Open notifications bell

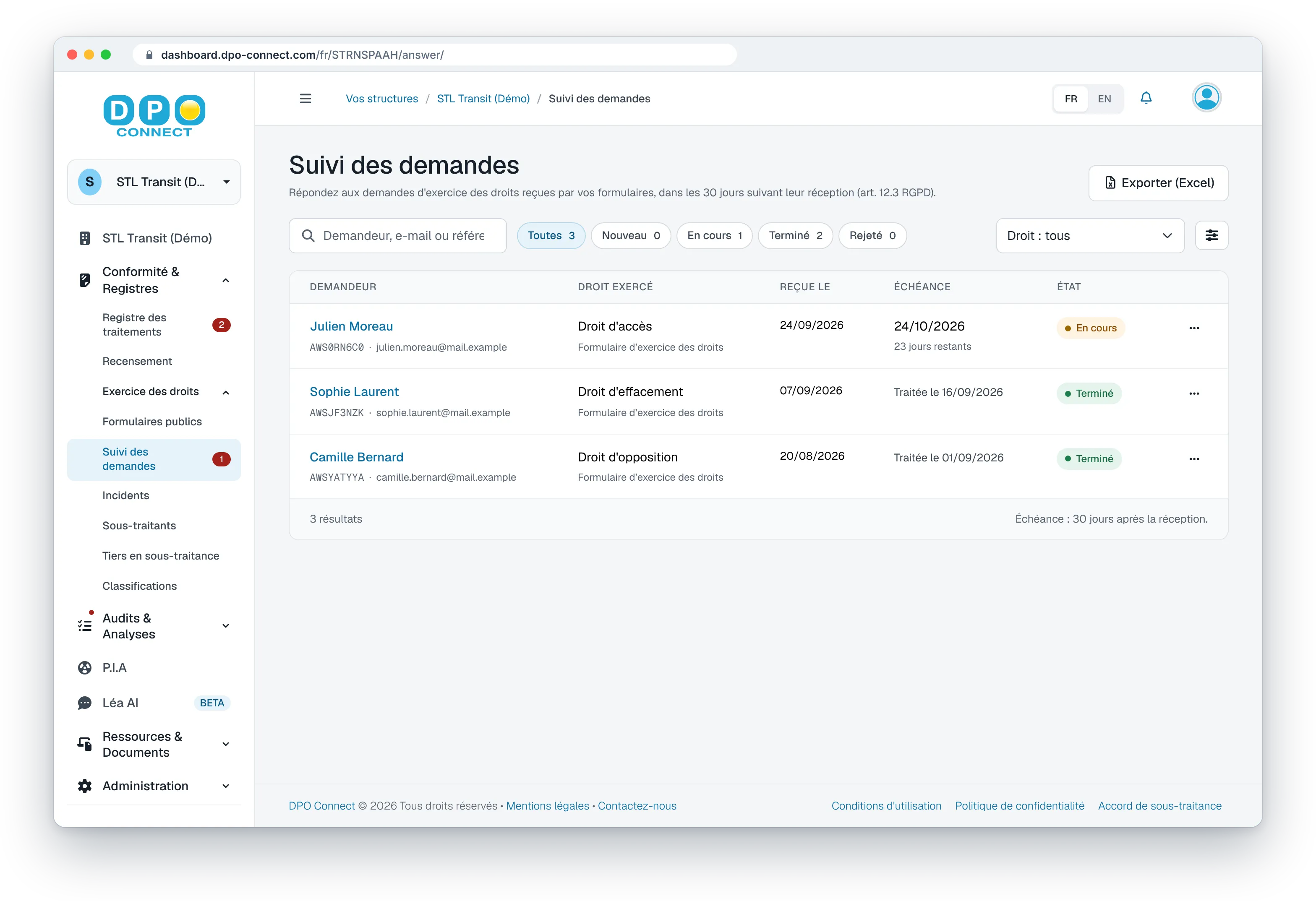click(1146, 98)
